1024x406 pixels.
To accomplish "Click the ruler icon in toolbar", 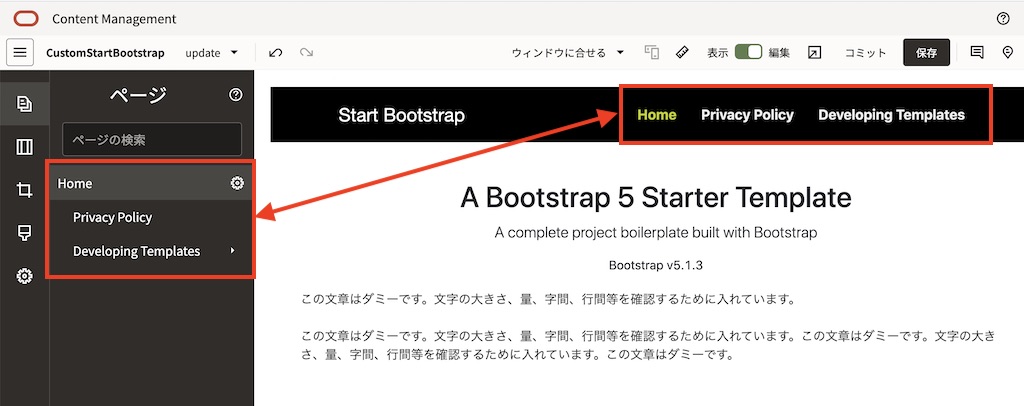I will pos(682,52).
